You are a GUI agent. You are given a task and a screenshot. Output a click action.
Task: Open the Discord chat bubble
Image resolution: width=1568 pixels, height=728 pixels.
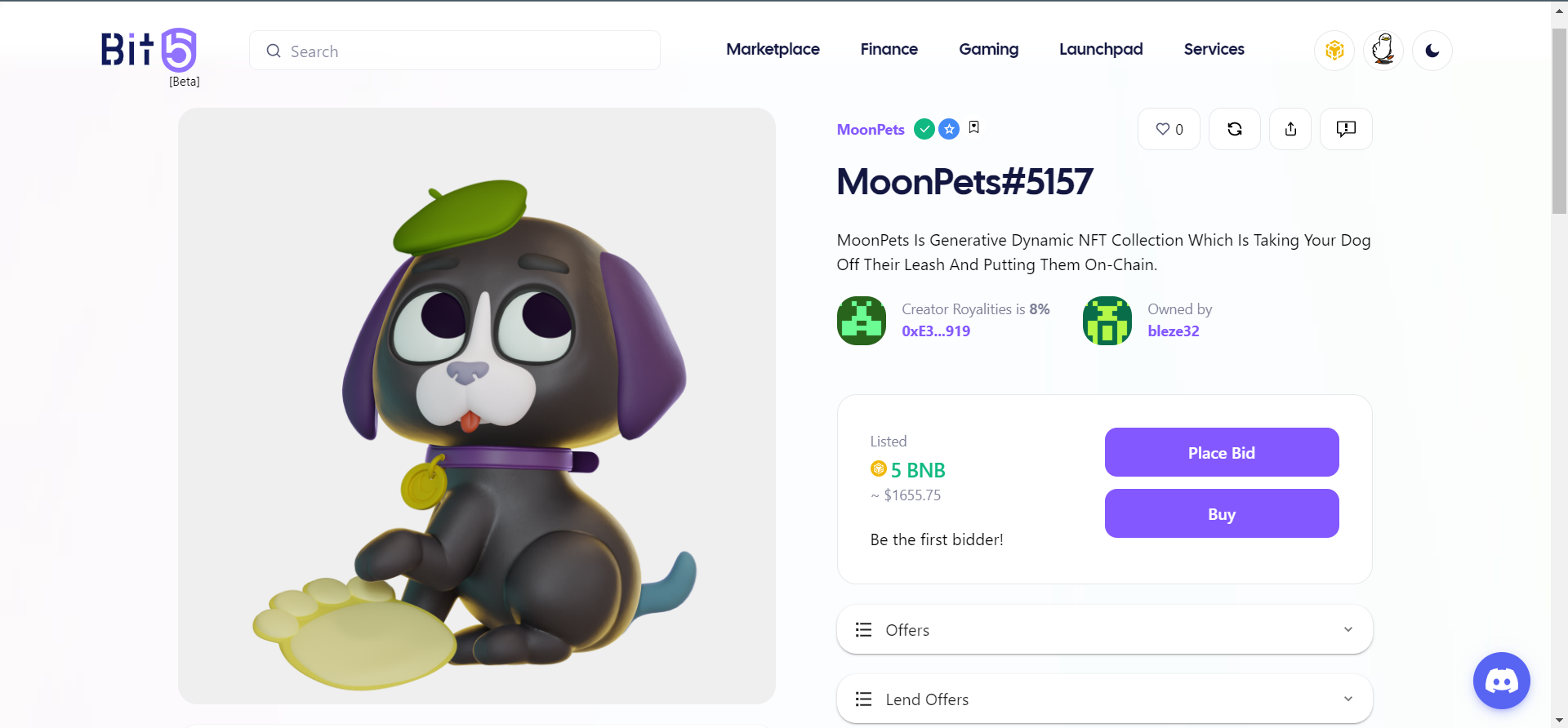(1501, 681)
